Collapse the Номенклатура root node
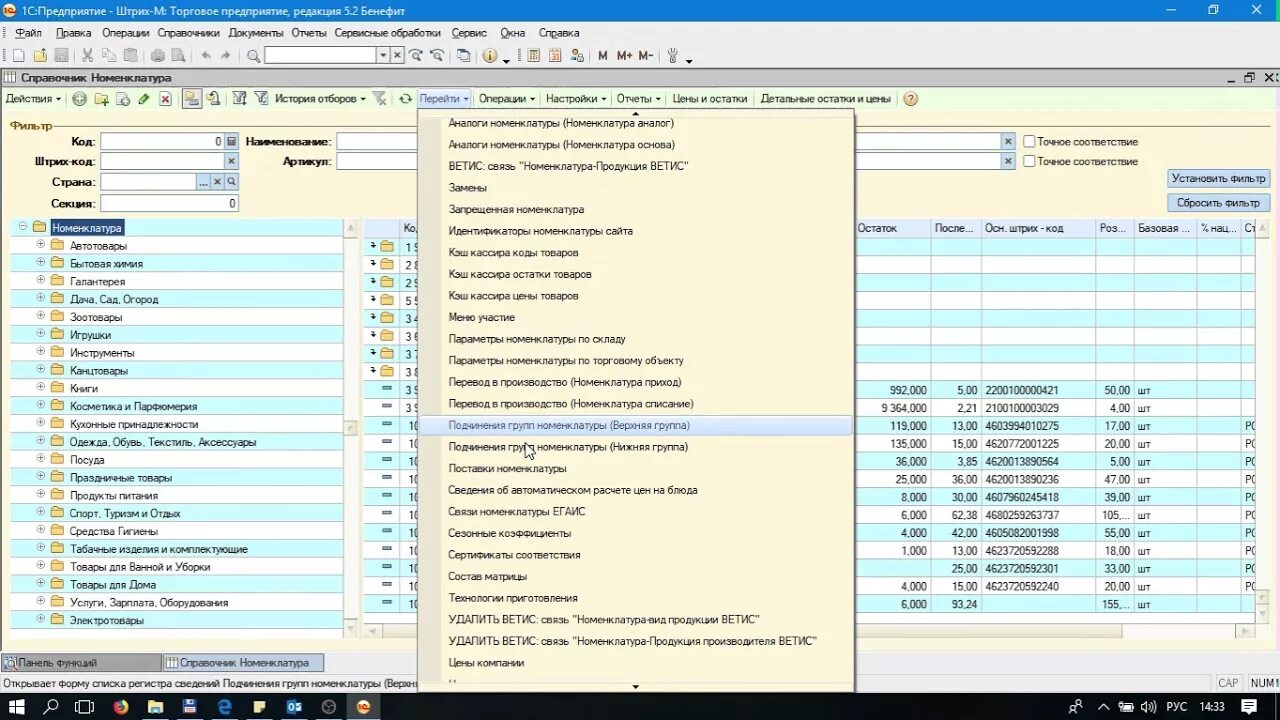Image resolution: width=1280 pixels, height=720 pixels. coord(23,227)
